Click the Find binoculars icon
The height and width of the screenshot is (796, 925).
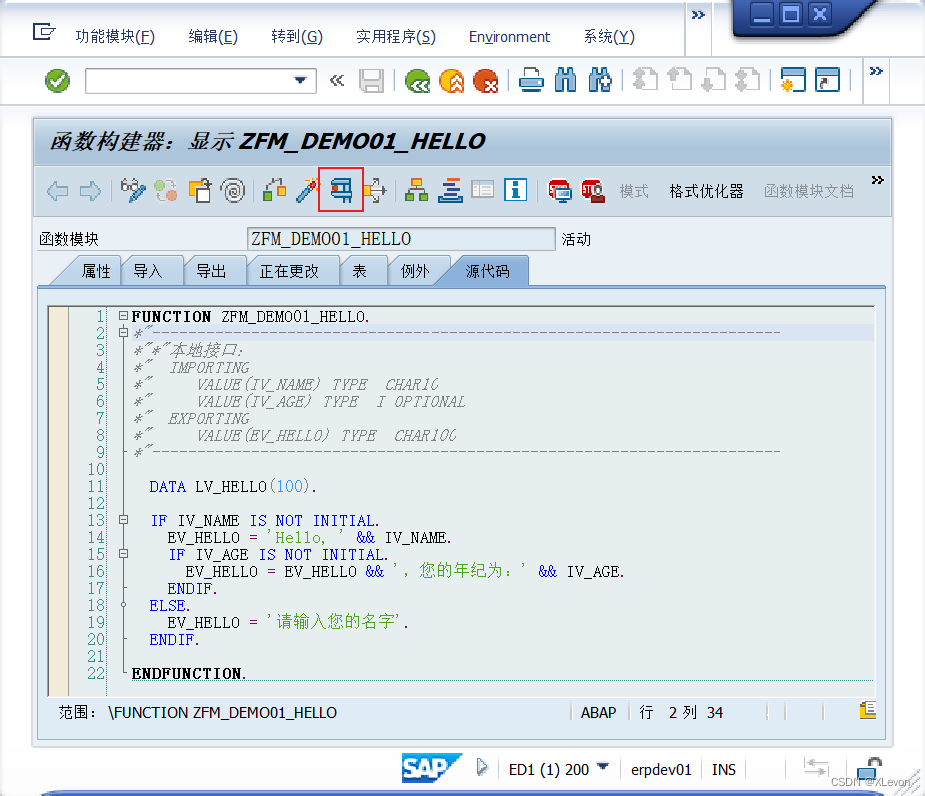click(565, 80)
